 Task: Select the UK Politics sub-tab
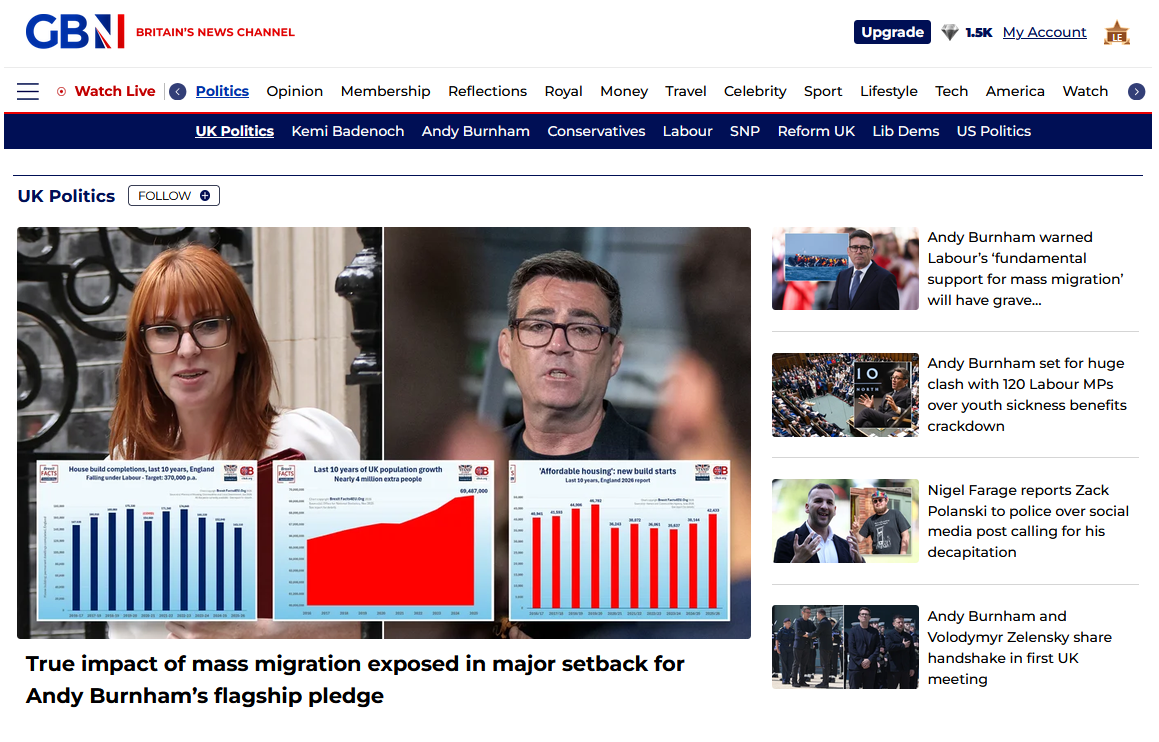(x=234, y=132)
